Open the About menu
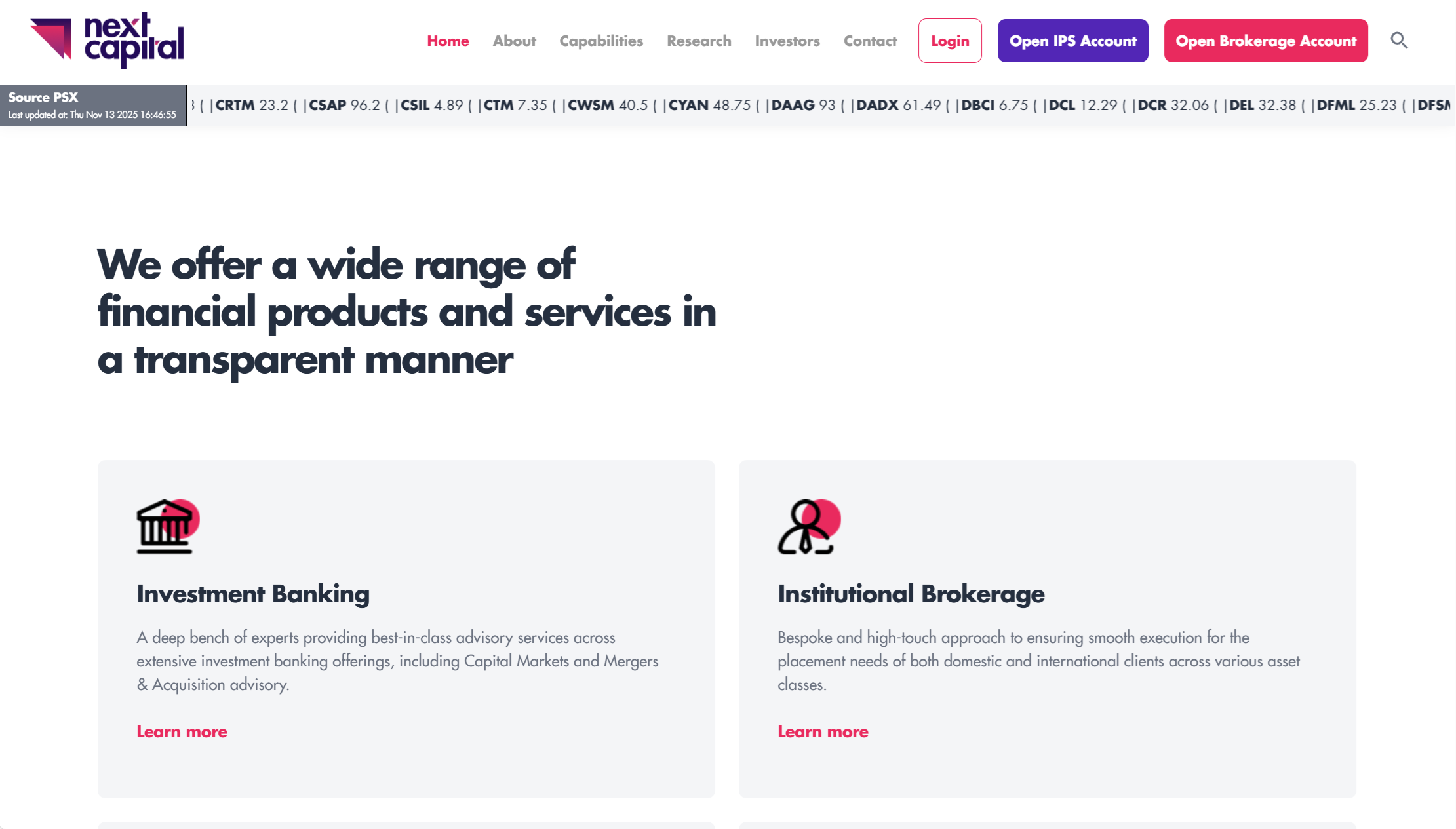 [514, 41]
